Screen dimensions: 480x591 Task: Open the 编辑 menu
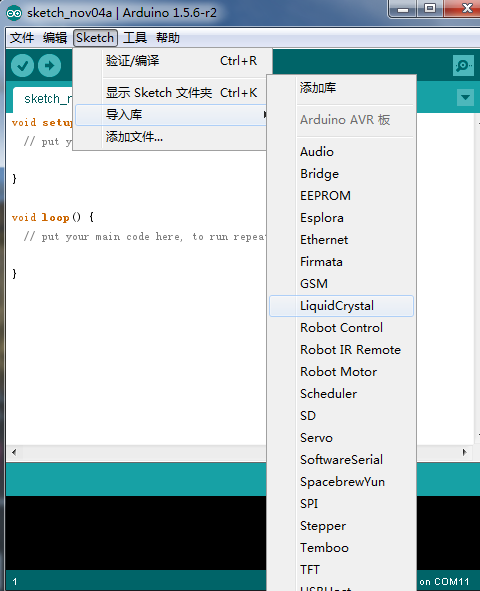pyautogui.click(x=55, y=38)
